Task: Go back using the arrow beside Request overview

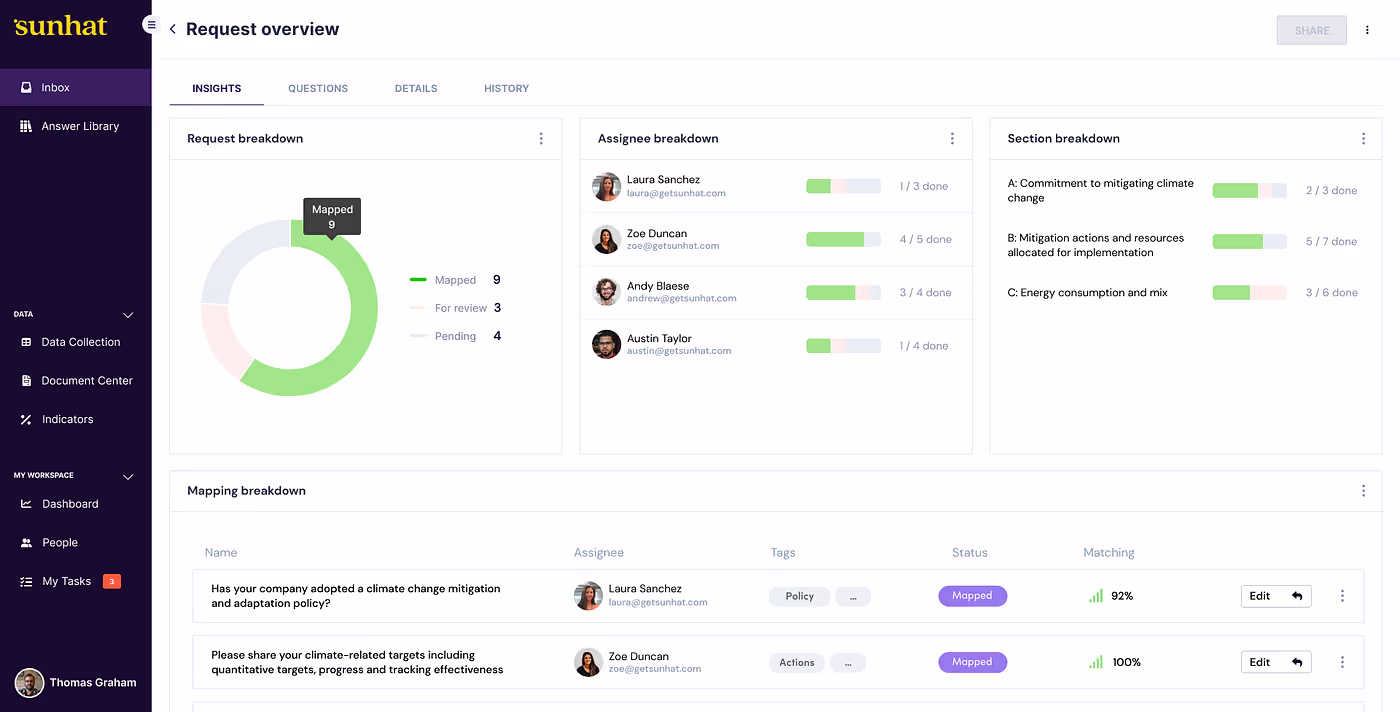Action: pyautogui.click(x=172, y=30)
